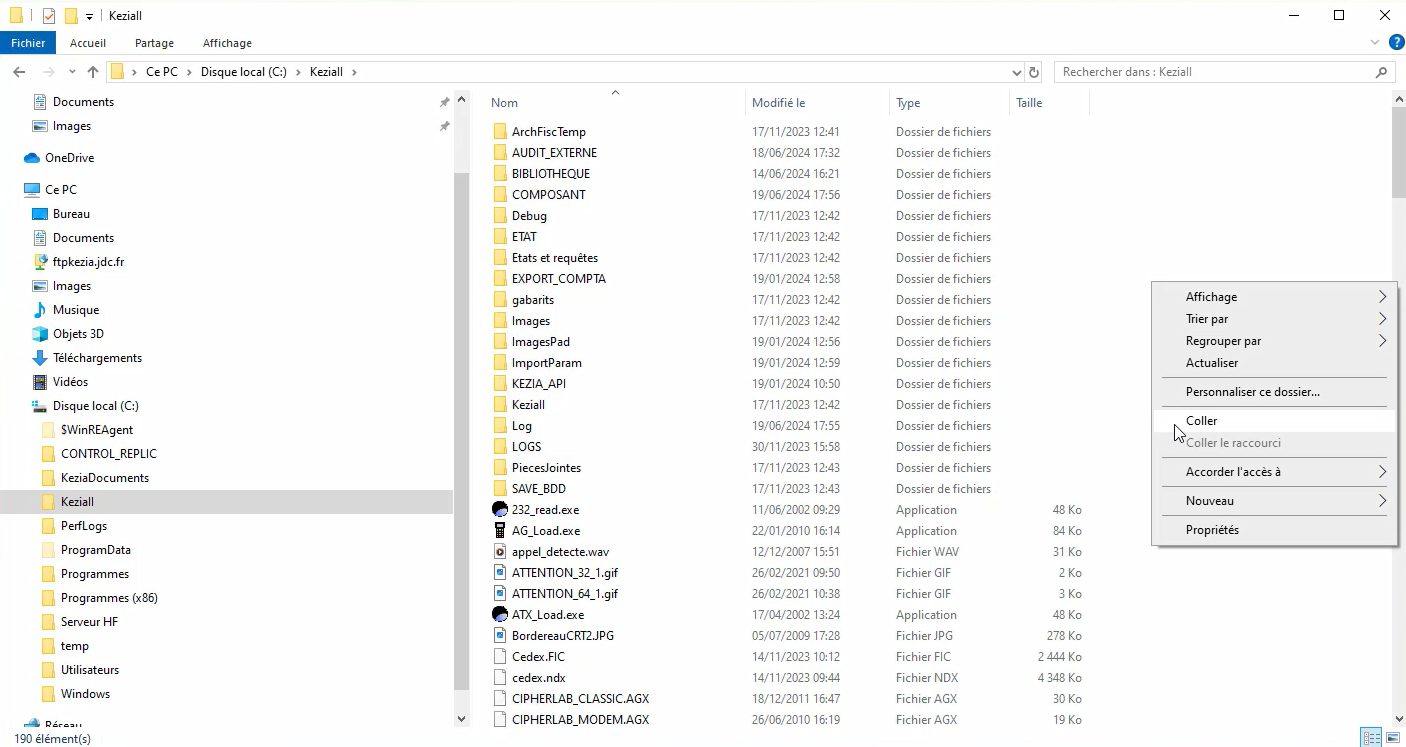The image size is (1406, 747).
Task: Open the Partage ribbon tab
Action: click(154, 43)
